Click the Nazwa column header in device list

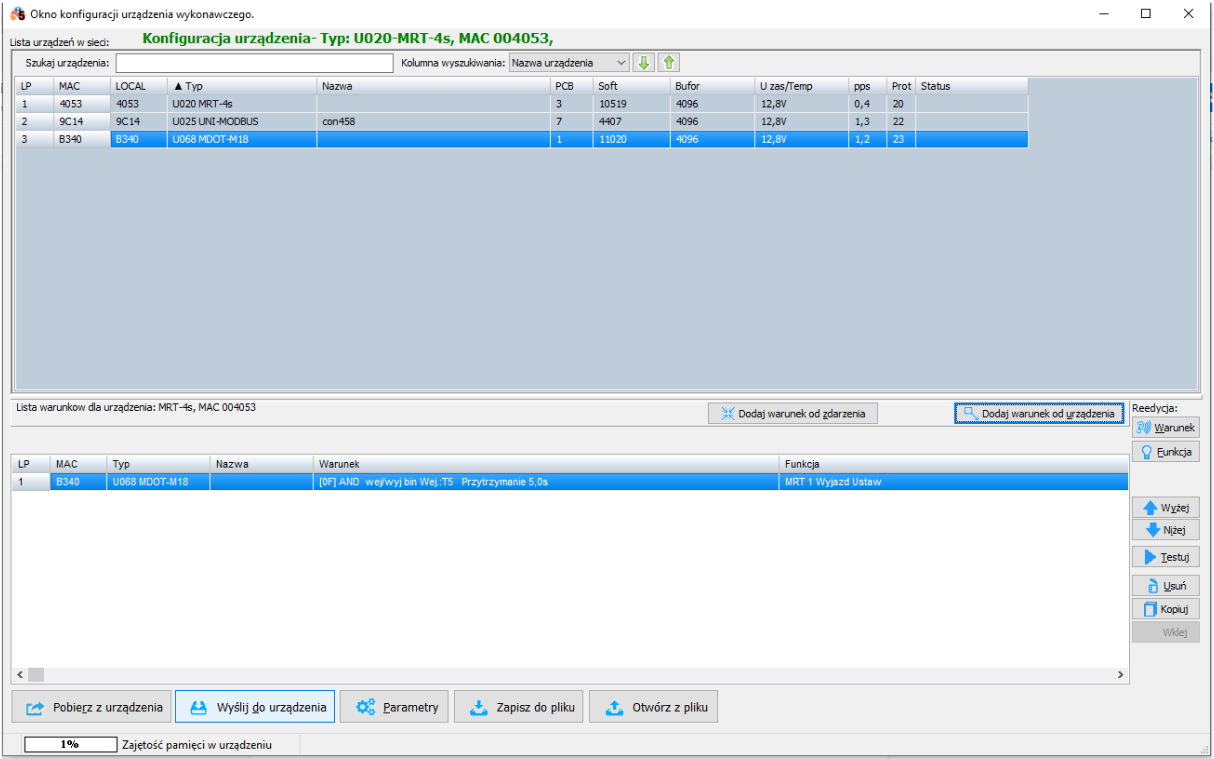click(x=433, y=86)
